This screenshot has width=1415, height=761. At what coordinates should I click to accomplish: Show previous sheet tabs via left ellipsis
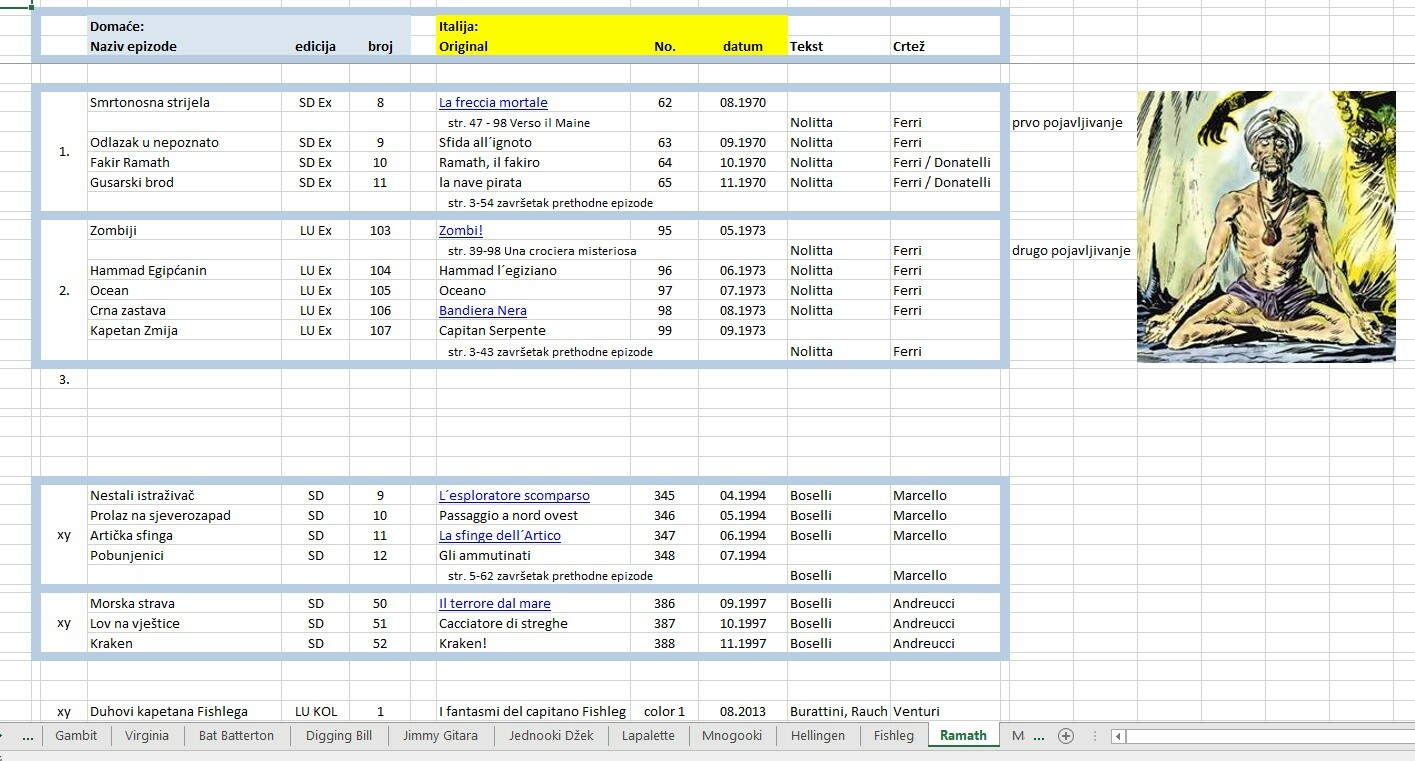27,736
